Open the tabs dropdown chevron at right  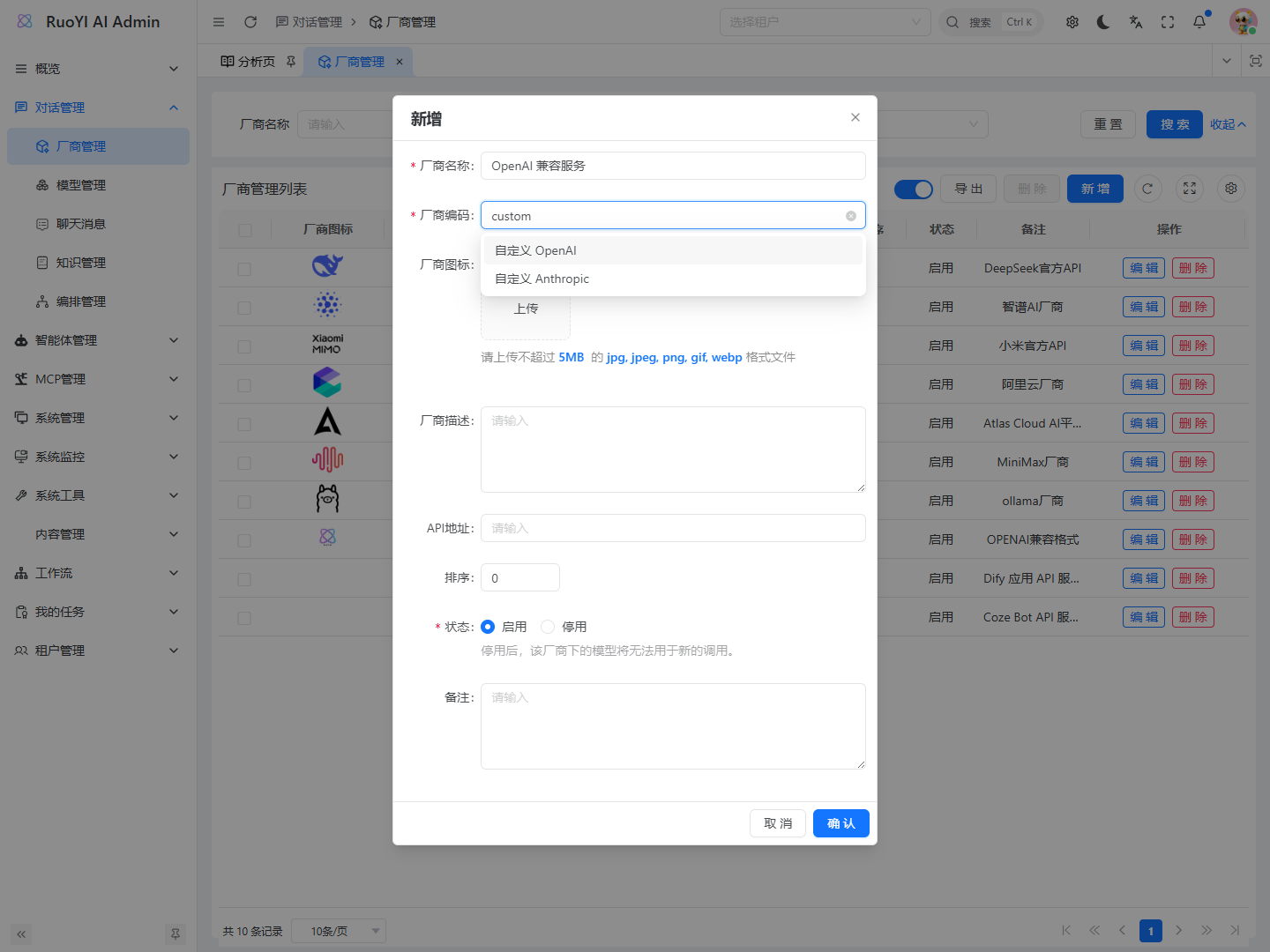click(x=1227, y=61)
